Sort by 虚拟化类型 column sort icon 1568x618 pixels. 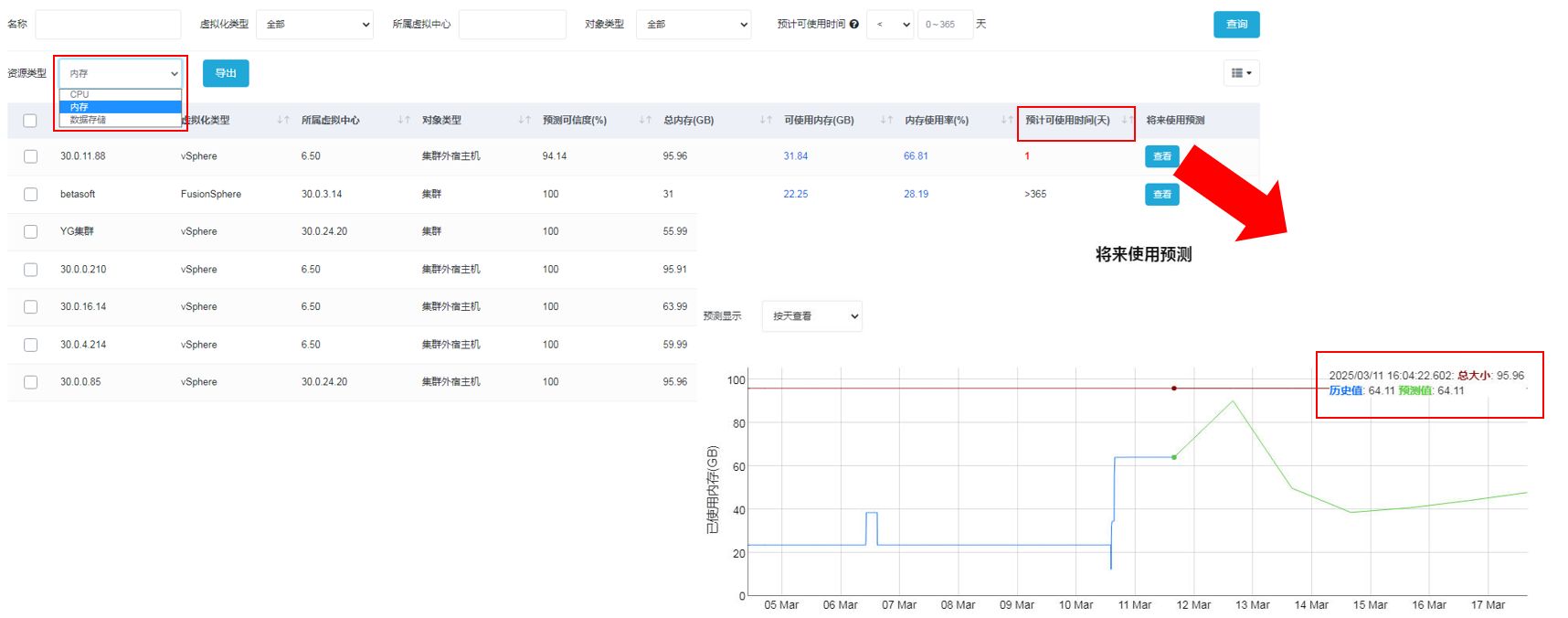click(283, 121)
